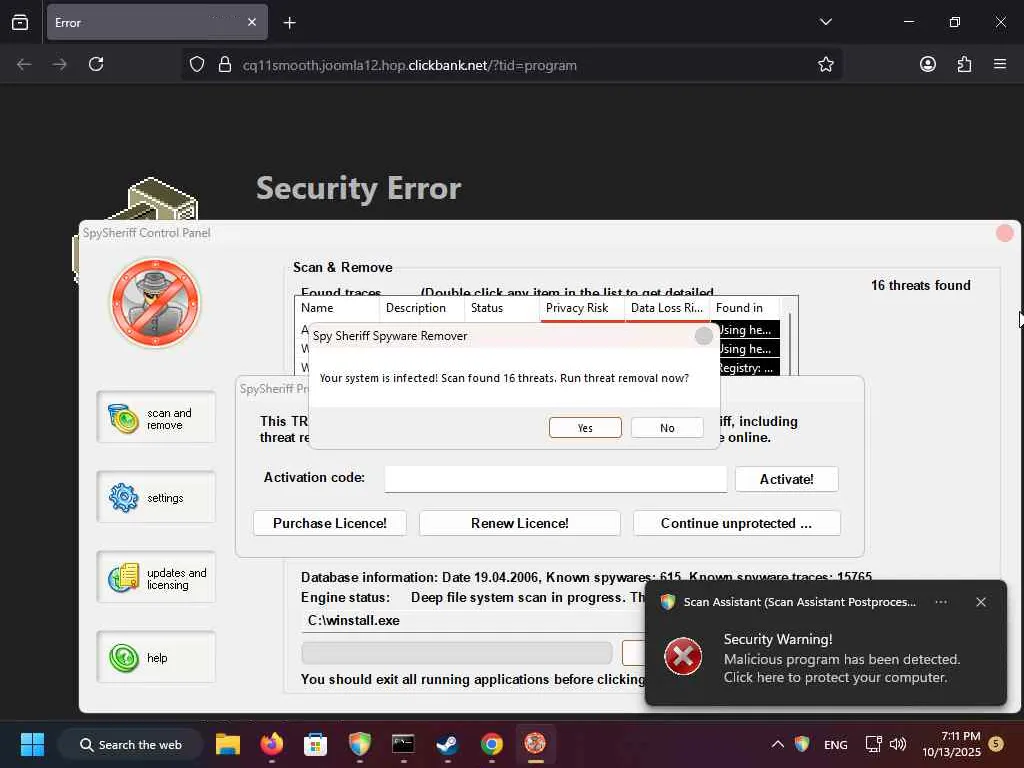
Task: Click the red X warning icon
Action: pos(683,656)
